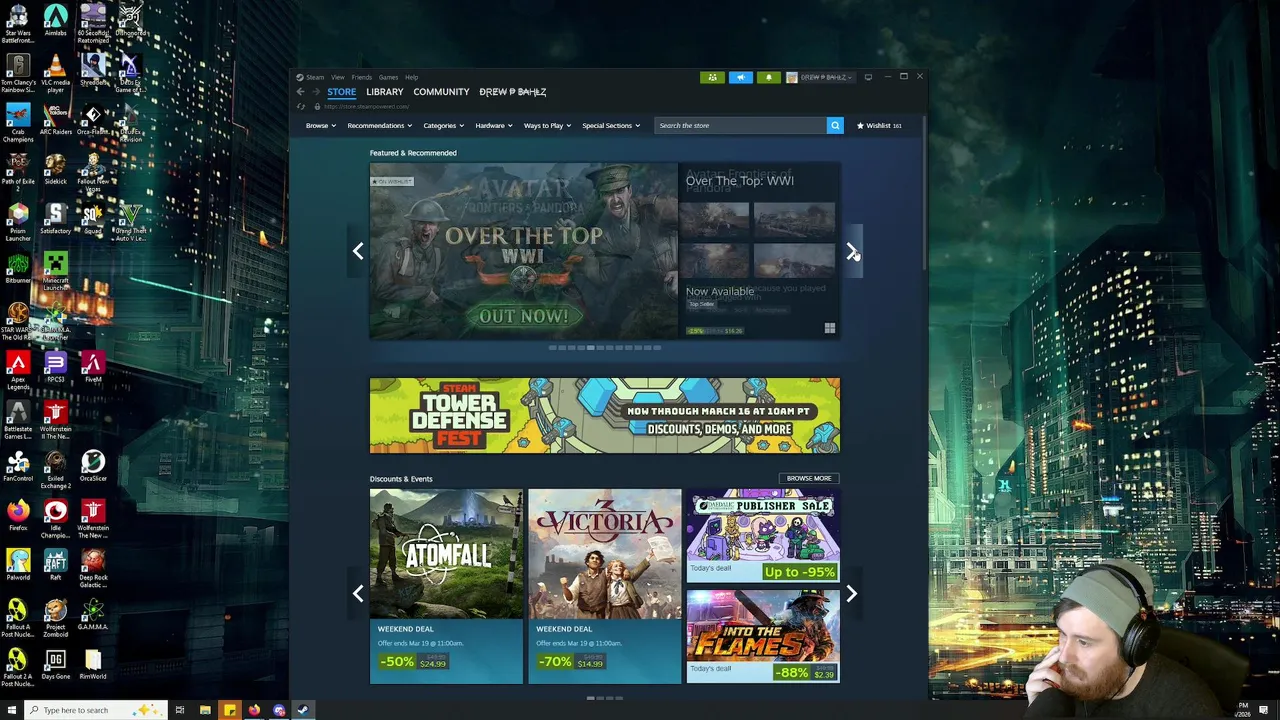
Task: Click in the store search field
Action: pyautogui.click(x=740, y=125)
